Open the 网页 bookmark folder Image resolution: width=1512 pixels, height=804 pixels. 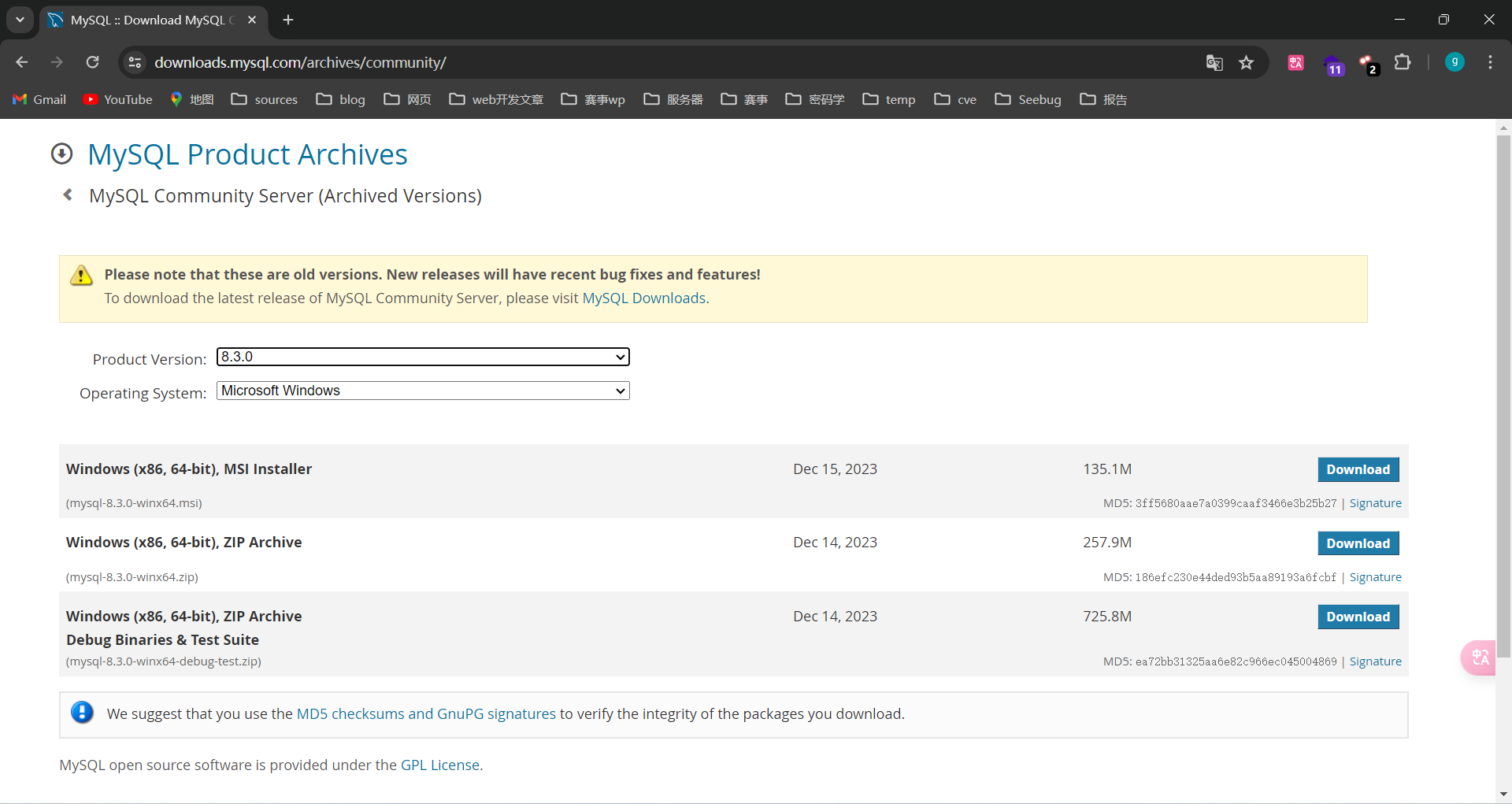408,99
